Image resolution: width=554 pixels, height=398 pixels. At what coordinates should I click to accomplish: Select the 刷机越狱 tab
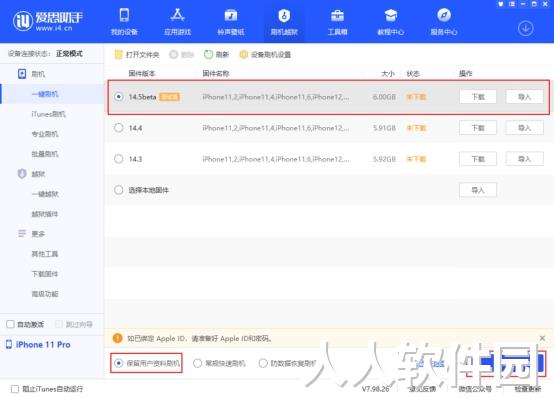click(284, 22)
